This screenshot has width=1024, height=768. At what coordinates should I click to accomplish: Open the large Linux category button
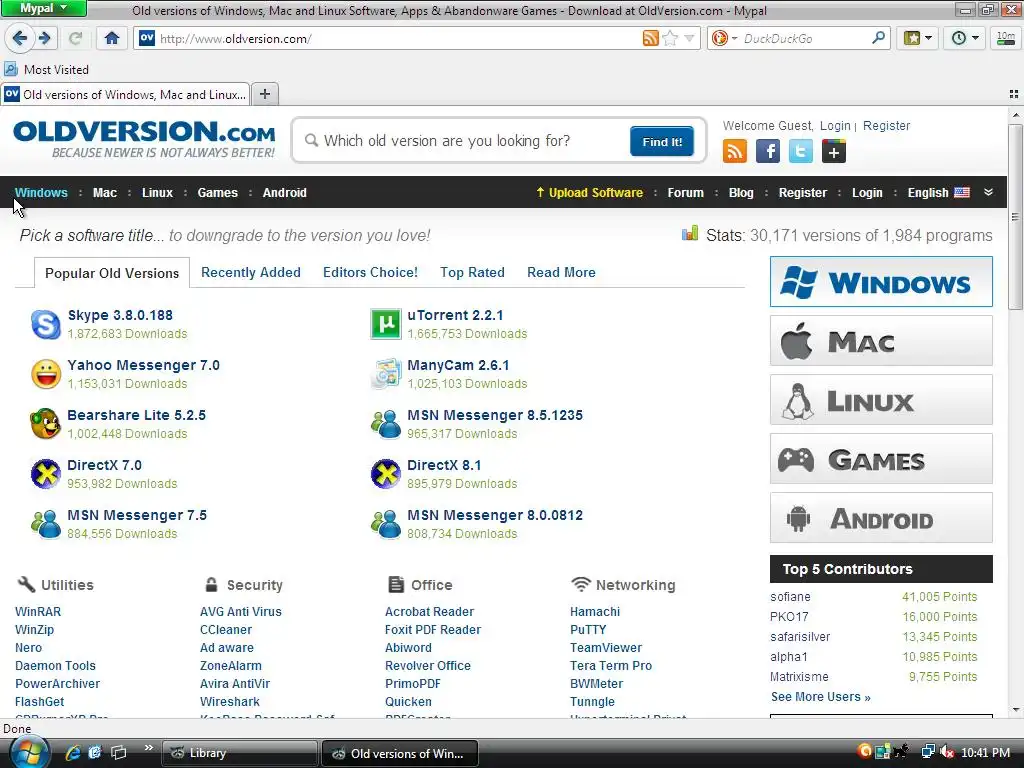(x=881, y=400)
